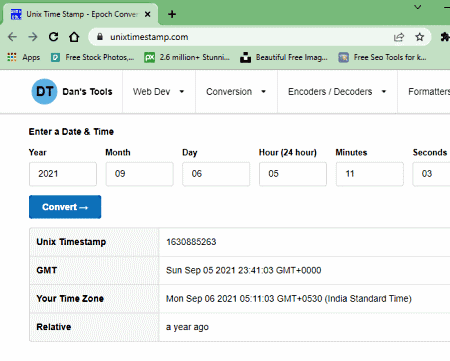The image size is (450, 361).
Task: Click the browser forward arrow
Action: tap(33, 37)
